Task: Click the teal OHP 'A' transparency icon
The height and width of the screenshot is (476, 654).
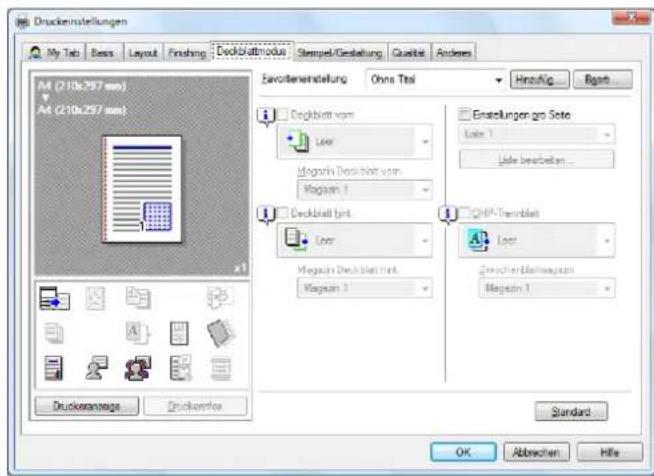Action: [478, 240]
